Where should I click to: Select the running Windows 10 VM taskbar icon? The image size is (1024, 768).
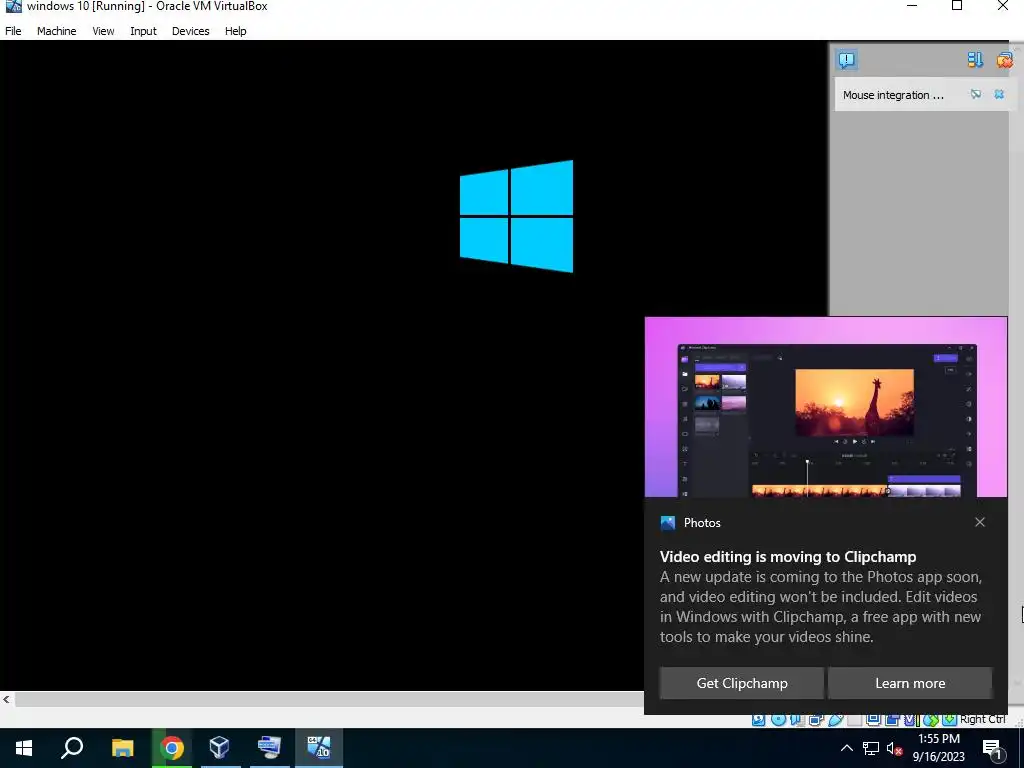(x=319, y=748)
